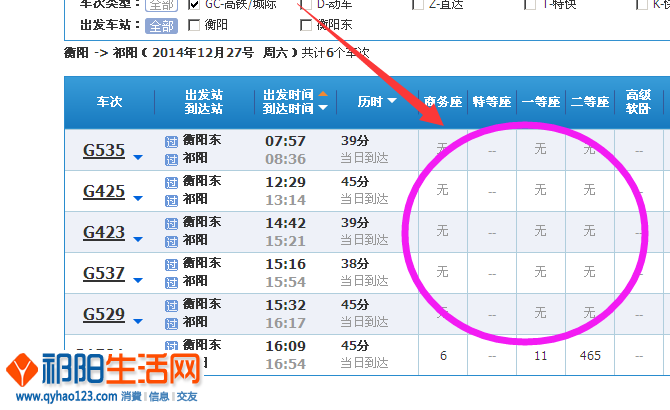The height and width of the screenshot is (410, 670).
Task: Click the 过 icon beside 衡阳东 for G423
Action: [x=171, y=224]
